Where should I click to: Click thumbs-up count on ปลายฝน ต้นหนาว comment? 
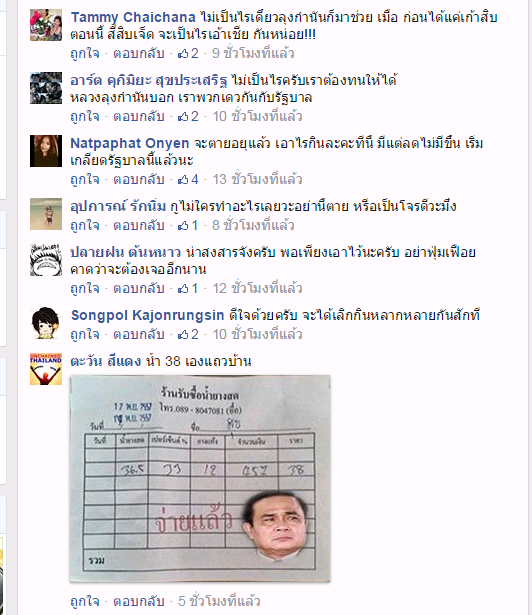pyautogui.click(x=188, y=289)
